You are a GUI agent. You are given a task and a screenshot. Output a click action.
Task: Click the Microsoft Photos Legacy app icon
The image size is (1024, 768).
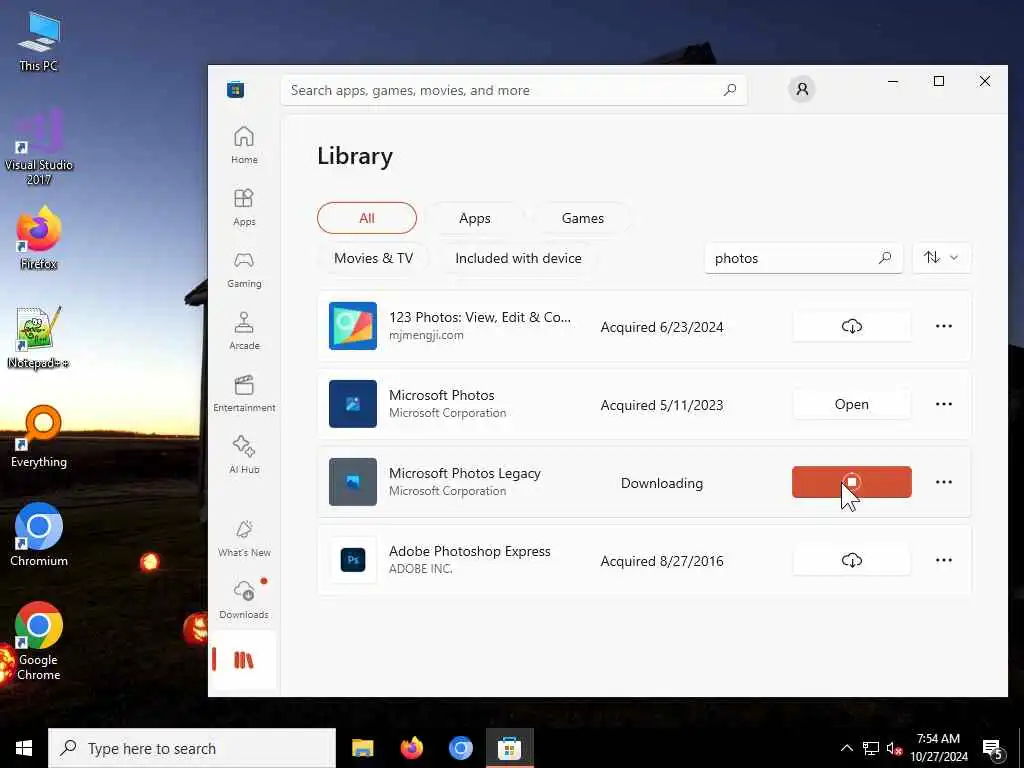click(x=353, y=482)
